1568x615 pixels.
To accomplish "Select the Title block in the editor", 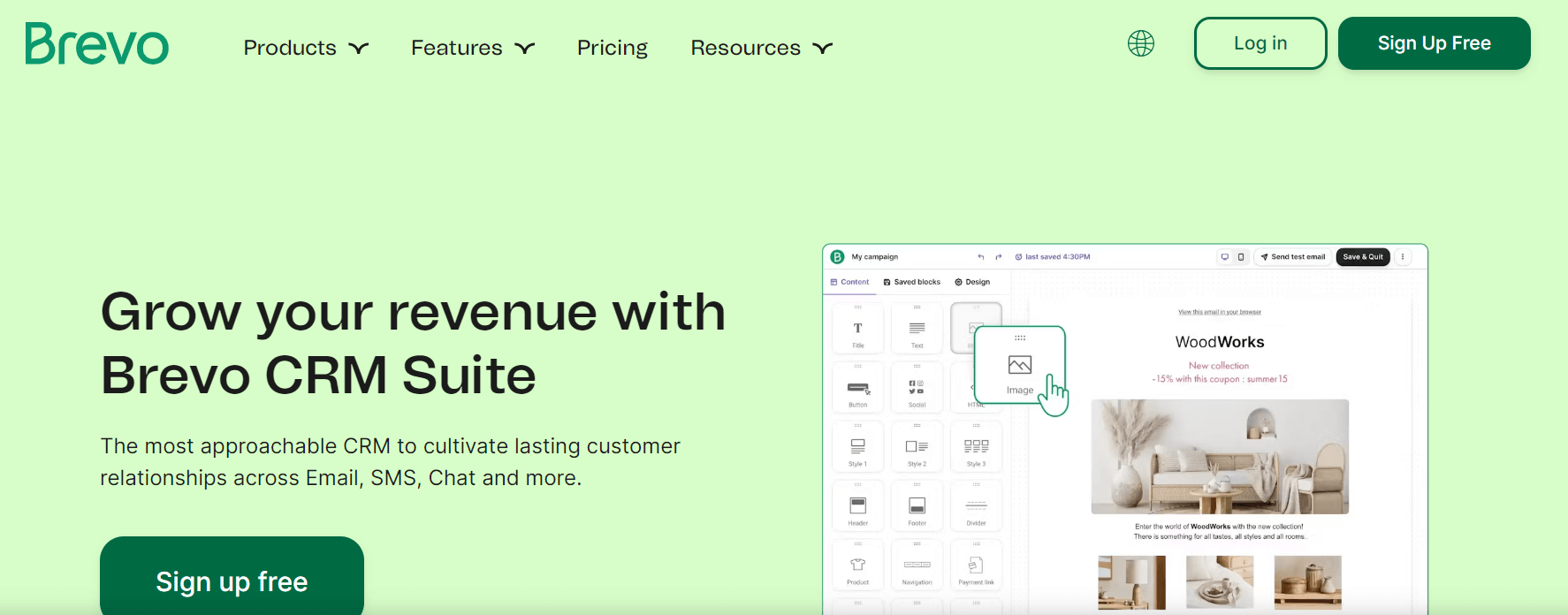I will [x=857, y=329].
